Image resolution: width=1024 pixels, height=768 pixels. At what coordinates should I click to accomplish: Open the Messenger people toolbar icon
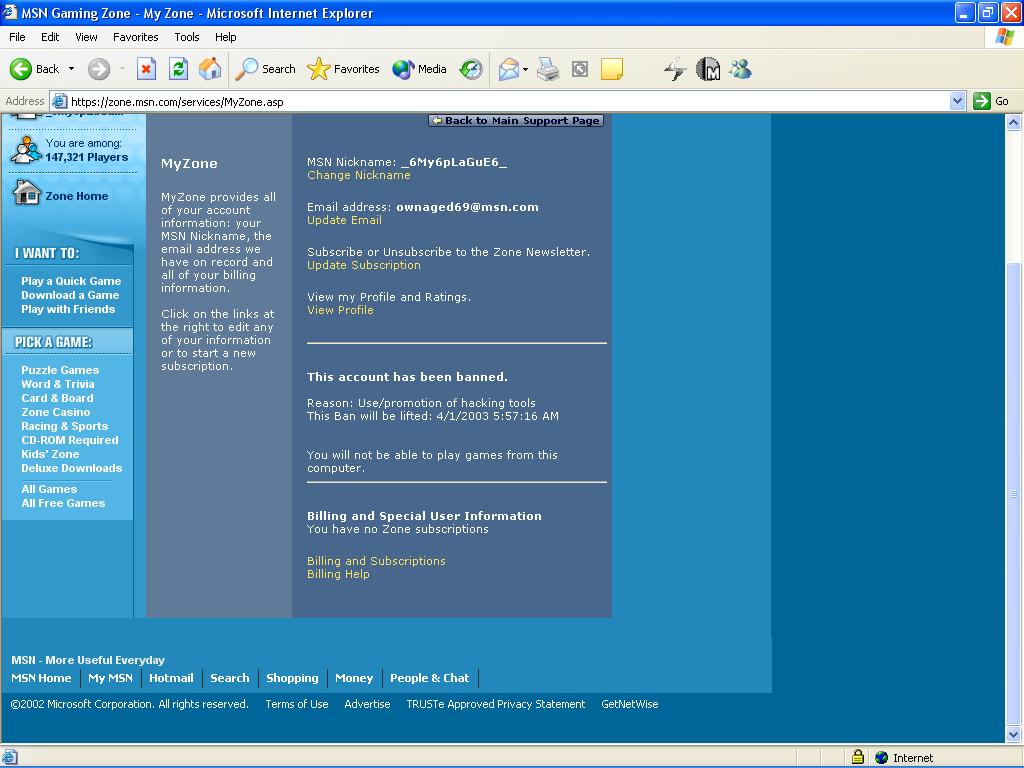741,69
